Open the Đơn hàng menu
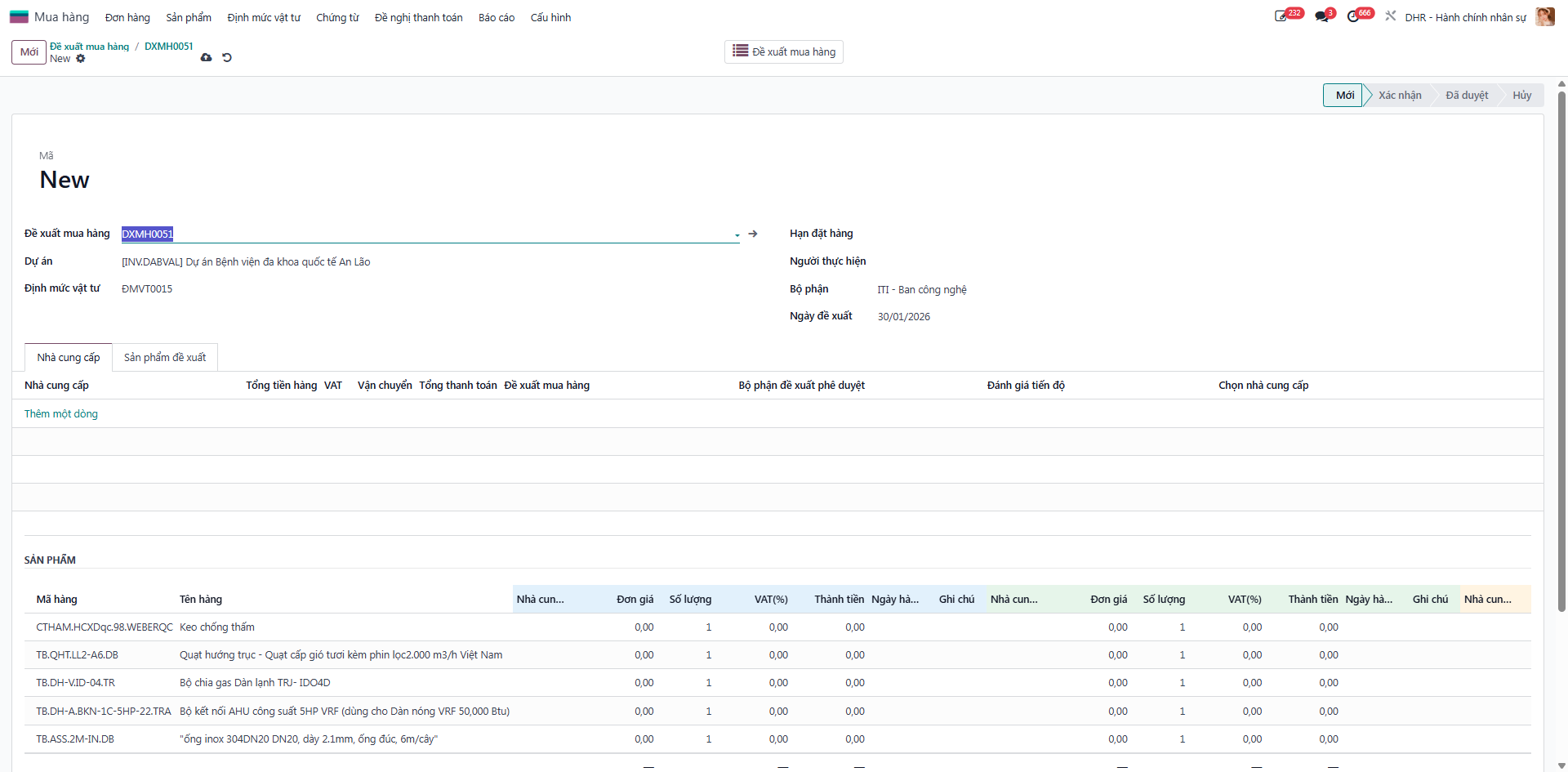 [127, 17]
